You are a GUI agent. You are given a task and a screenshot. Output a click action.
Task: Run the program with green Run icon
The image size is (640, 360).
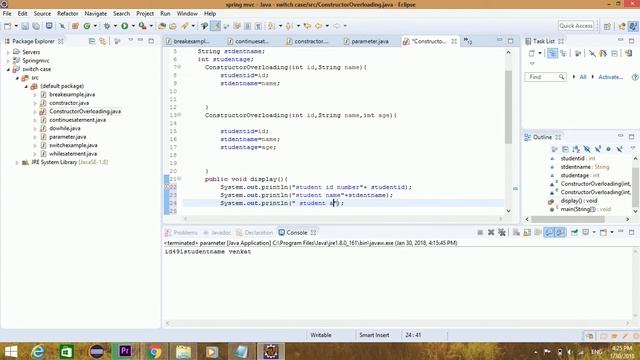coord(124,26)
